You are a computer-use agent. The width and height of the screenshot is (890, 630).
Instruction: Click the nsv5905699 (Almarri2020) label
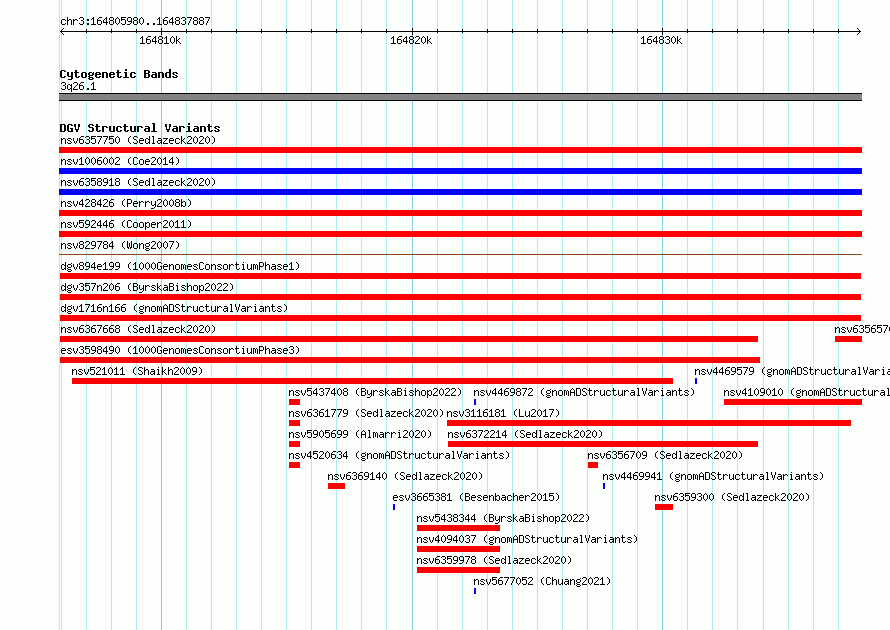pyautogui.click(x=360, y=434)
